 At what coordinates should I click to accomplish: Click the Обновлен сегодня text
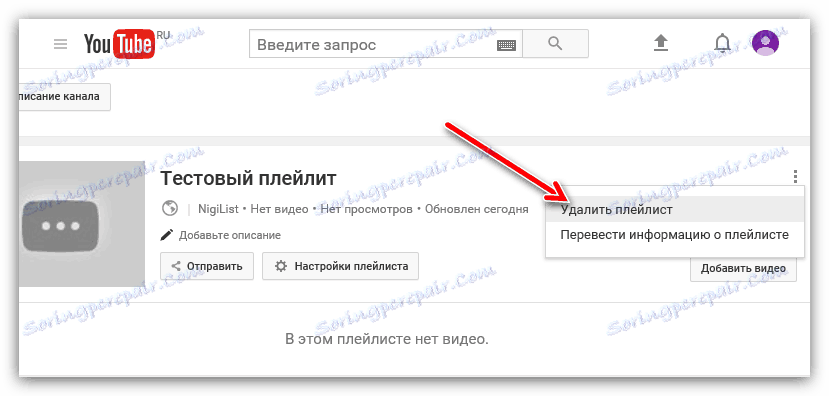pyautogui.click(x=476, y=209)
